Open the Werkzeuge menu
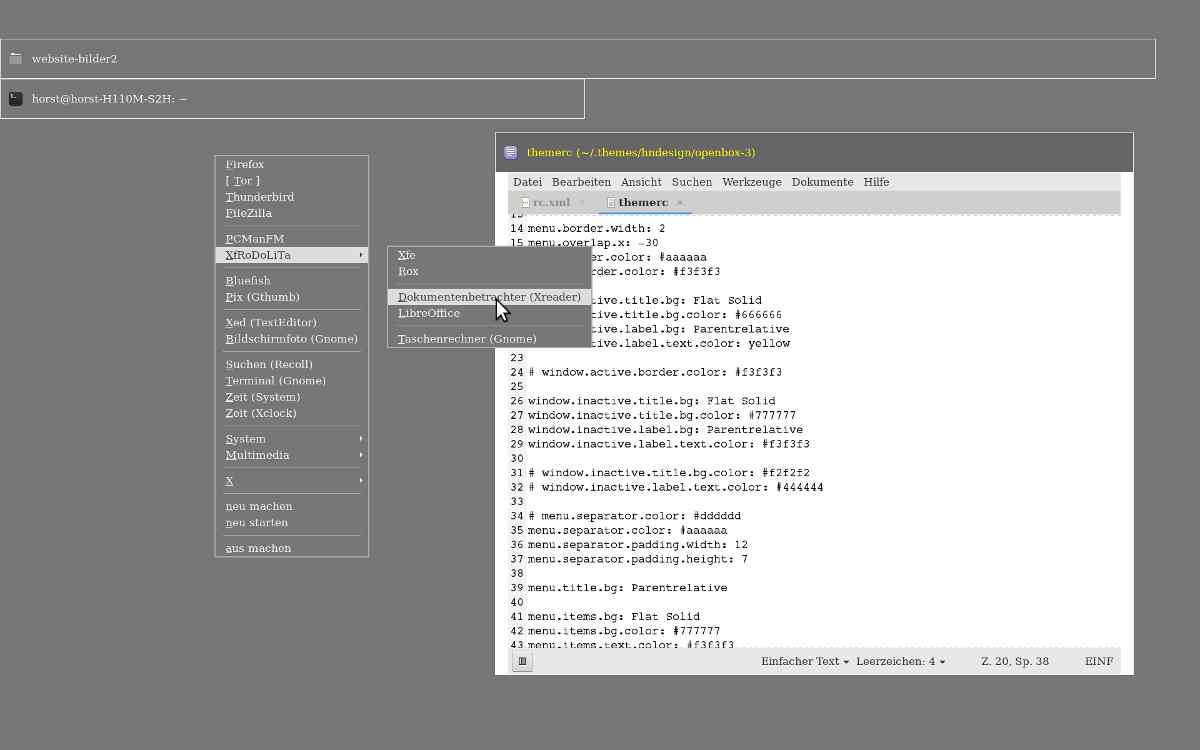Viewport: 1200px width, 750px height. (751, 182)
